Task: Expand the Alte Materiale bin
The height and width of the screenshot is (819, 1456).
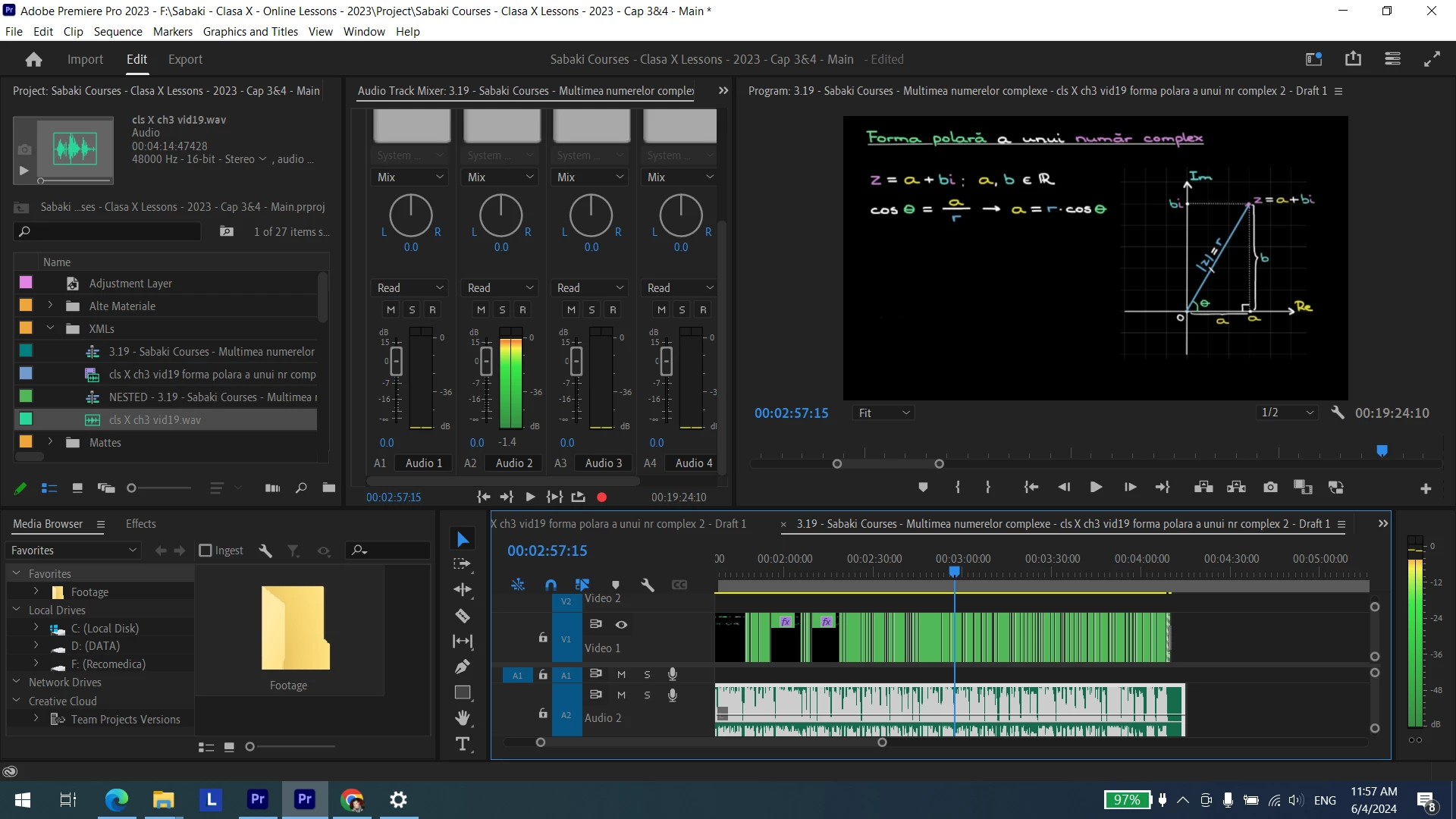Action: (50, 306)
